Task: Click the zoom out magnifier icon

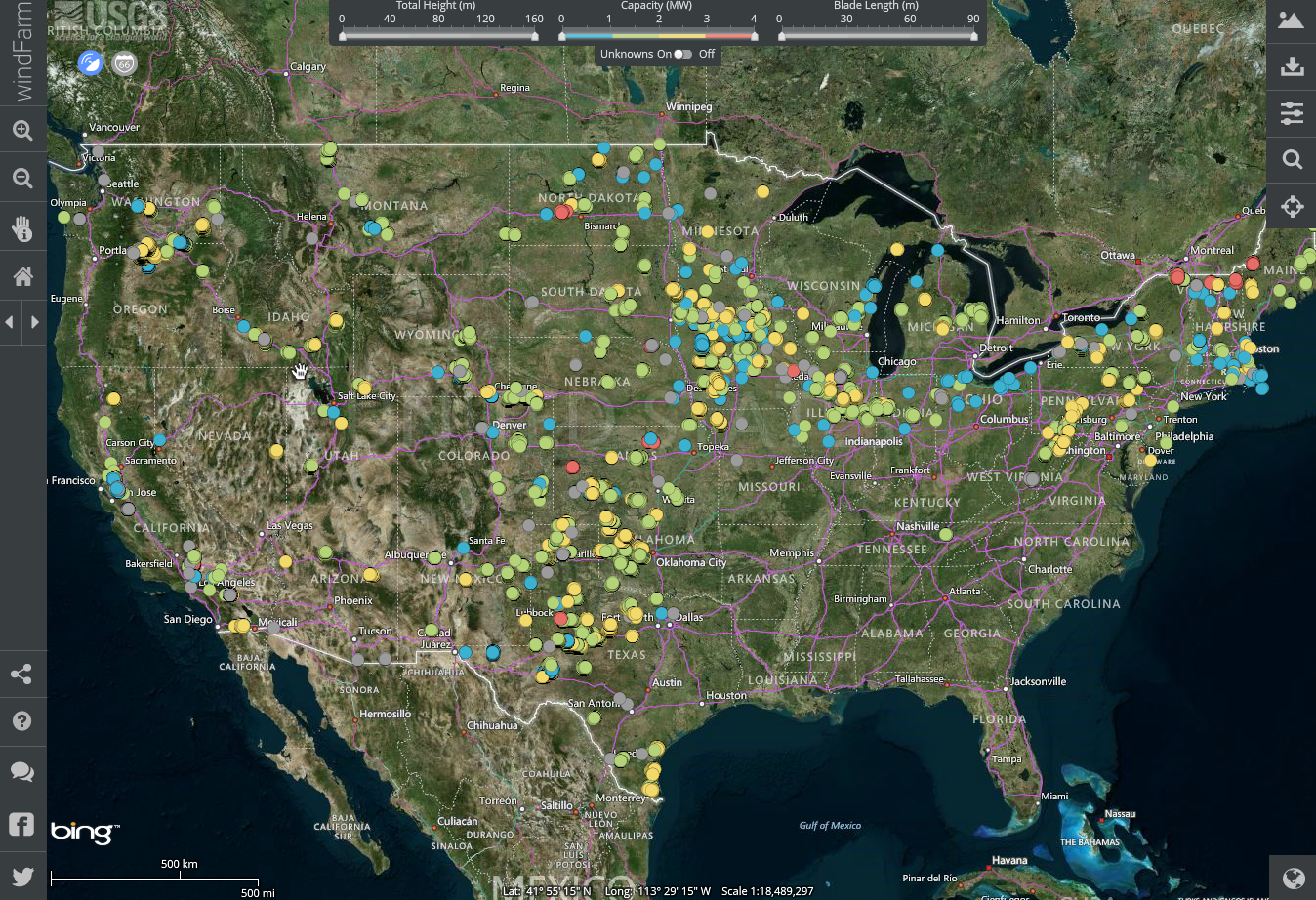Action: [x=22, y=179]
